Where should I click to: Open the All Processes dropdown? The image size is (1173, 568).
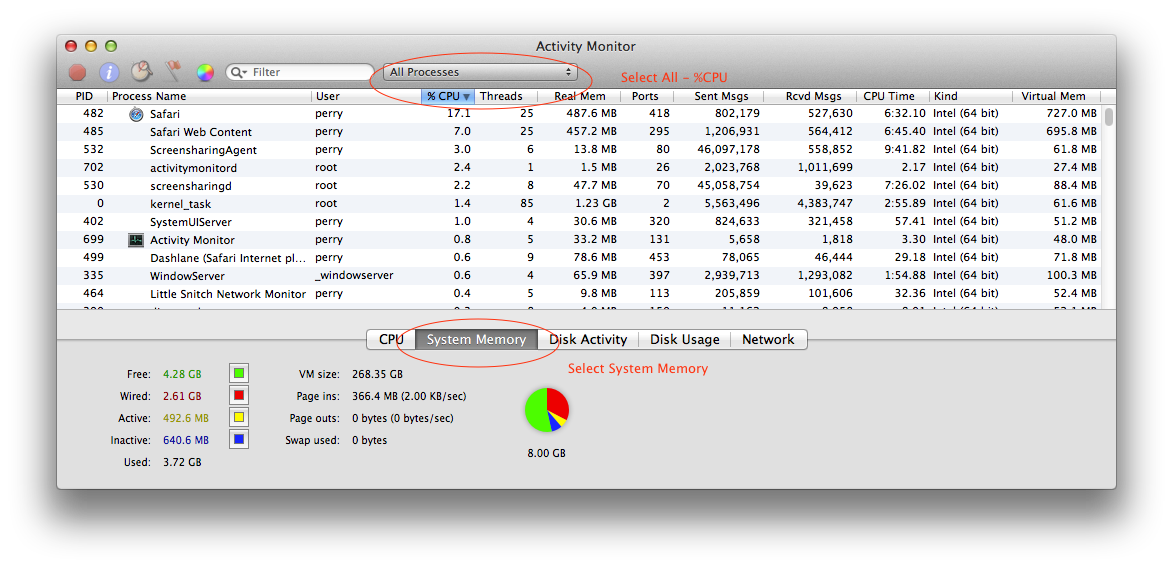[480, 73]
